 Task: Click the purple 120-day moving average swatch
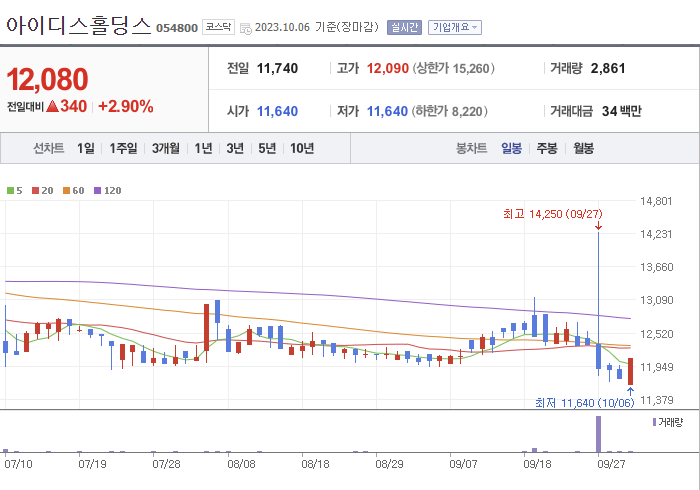point(97,191)
